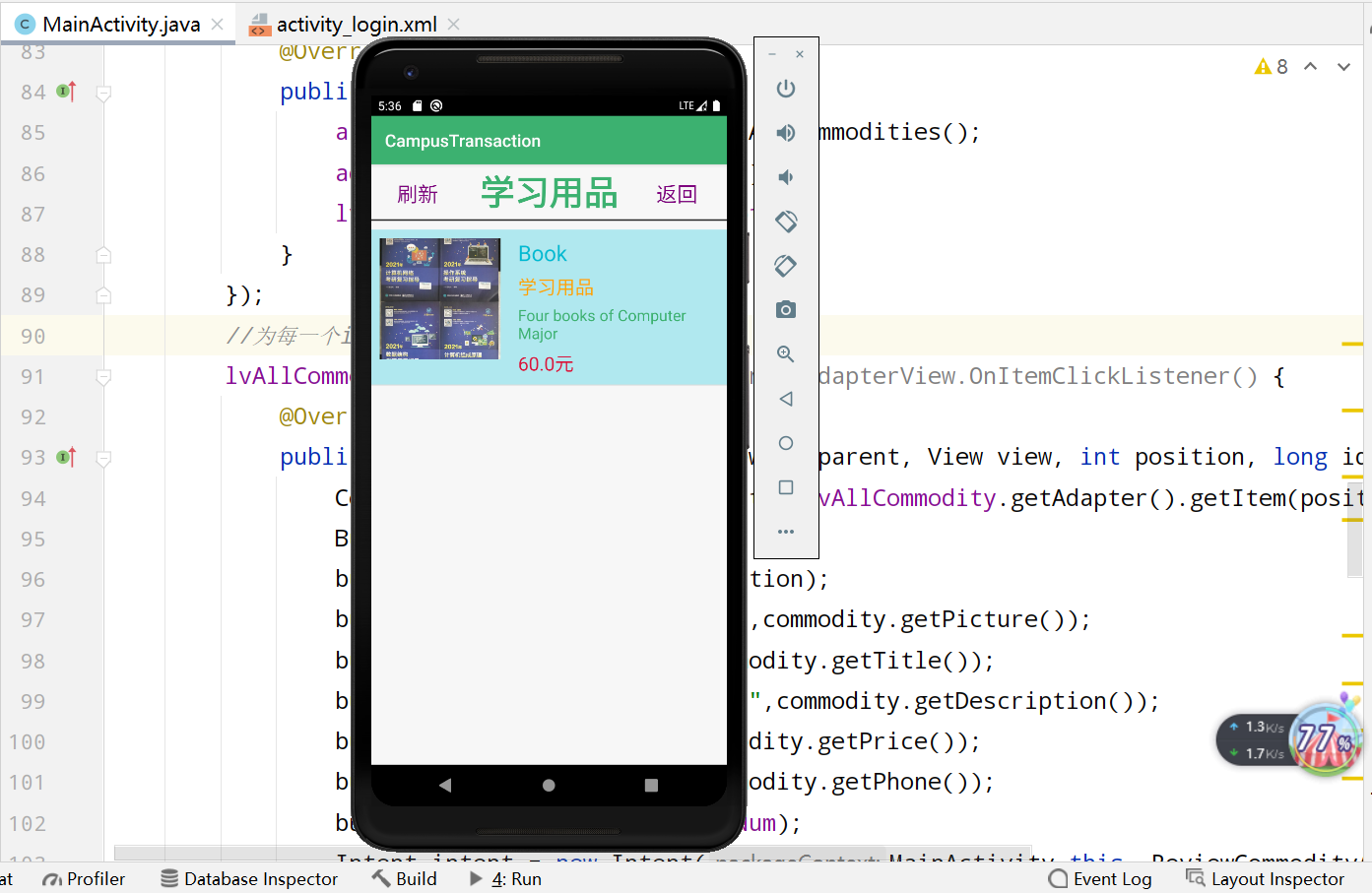The image size is (1372, 893).
Task: Tap the orange 学习用品 category label
Action: pos(555,287)
